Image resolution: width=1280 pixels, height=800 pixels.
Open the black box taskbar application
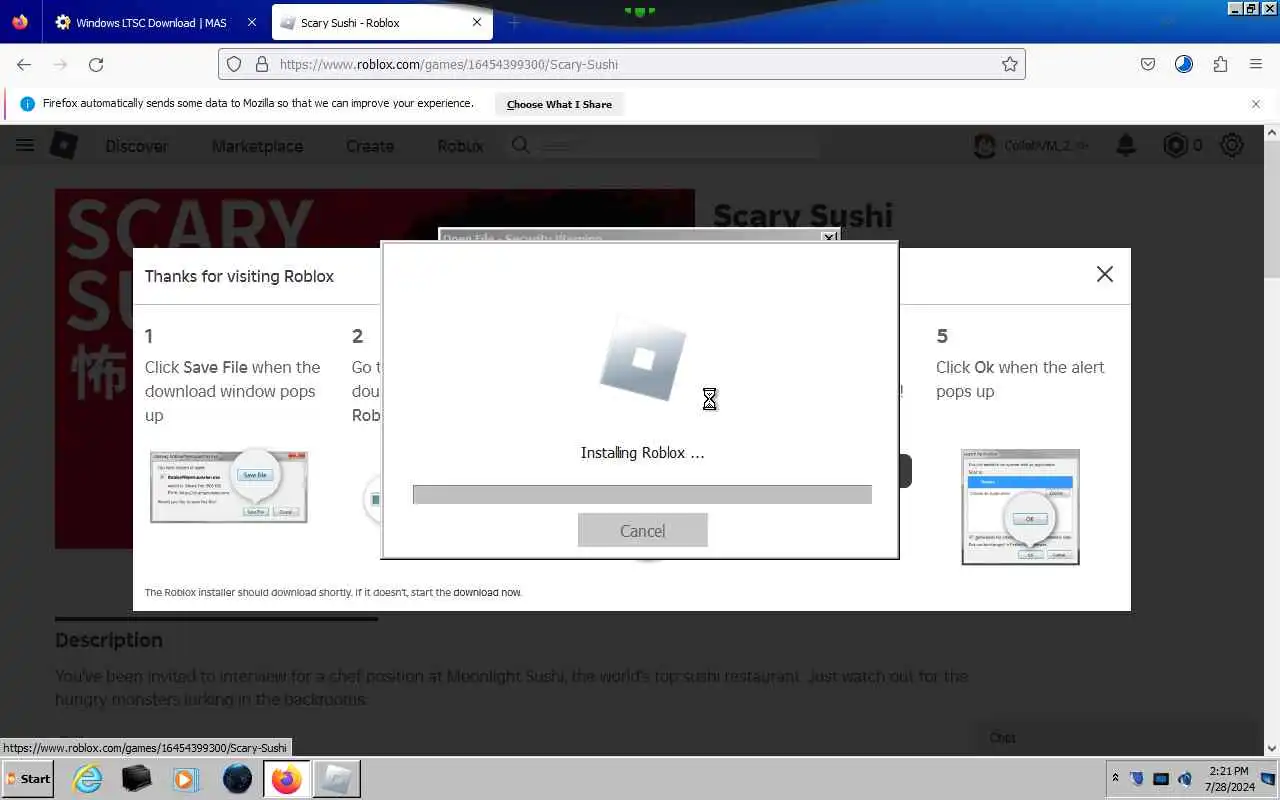pos(137,779)
